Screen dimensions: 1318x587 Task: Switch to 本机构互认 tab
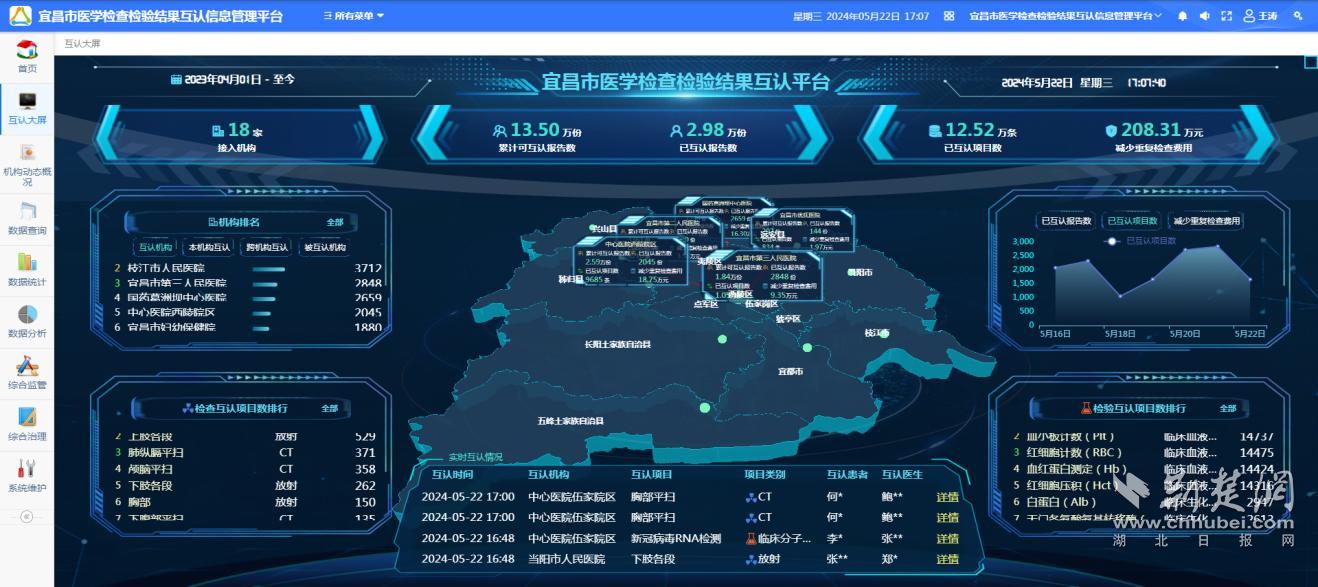(208, 248)
